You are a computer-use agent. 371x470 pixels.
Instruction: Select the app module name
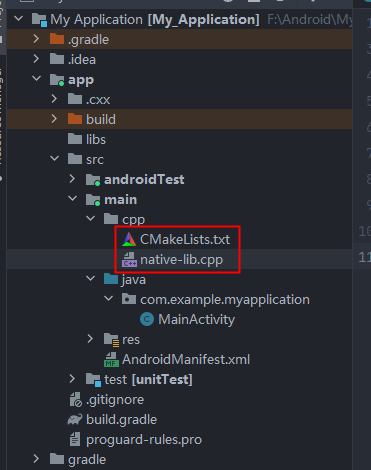click(x=81, y=80)
